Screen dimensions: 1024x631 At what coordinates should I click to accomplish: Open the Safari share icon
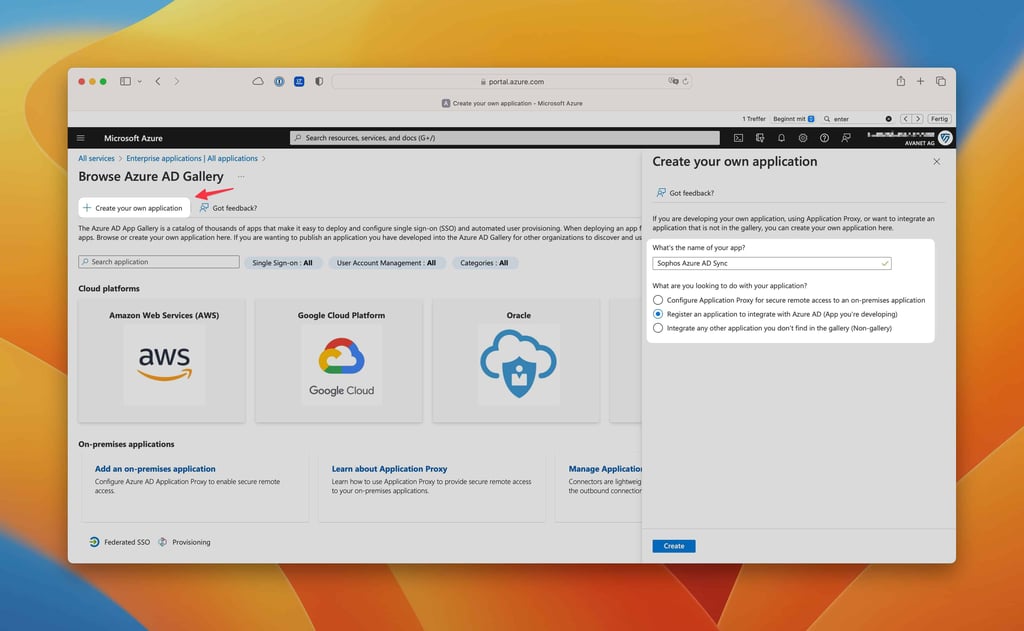click(x=901, y=81)
